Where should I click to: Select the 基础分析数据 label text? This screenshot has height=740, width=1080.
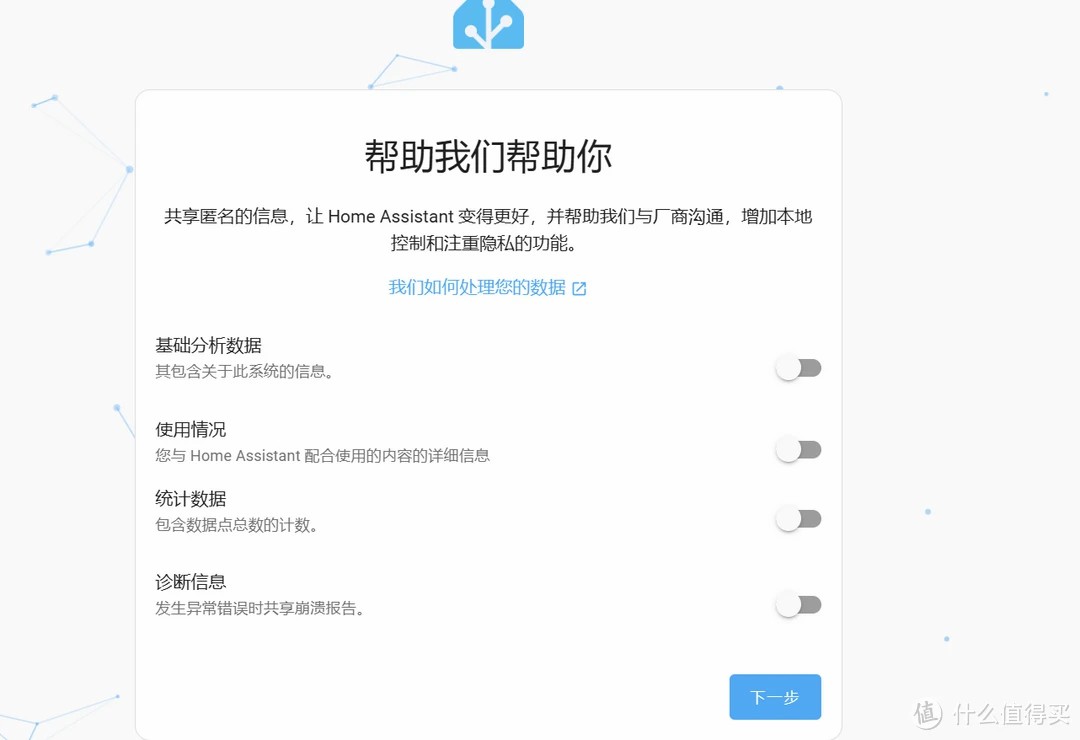pos(208,346)
